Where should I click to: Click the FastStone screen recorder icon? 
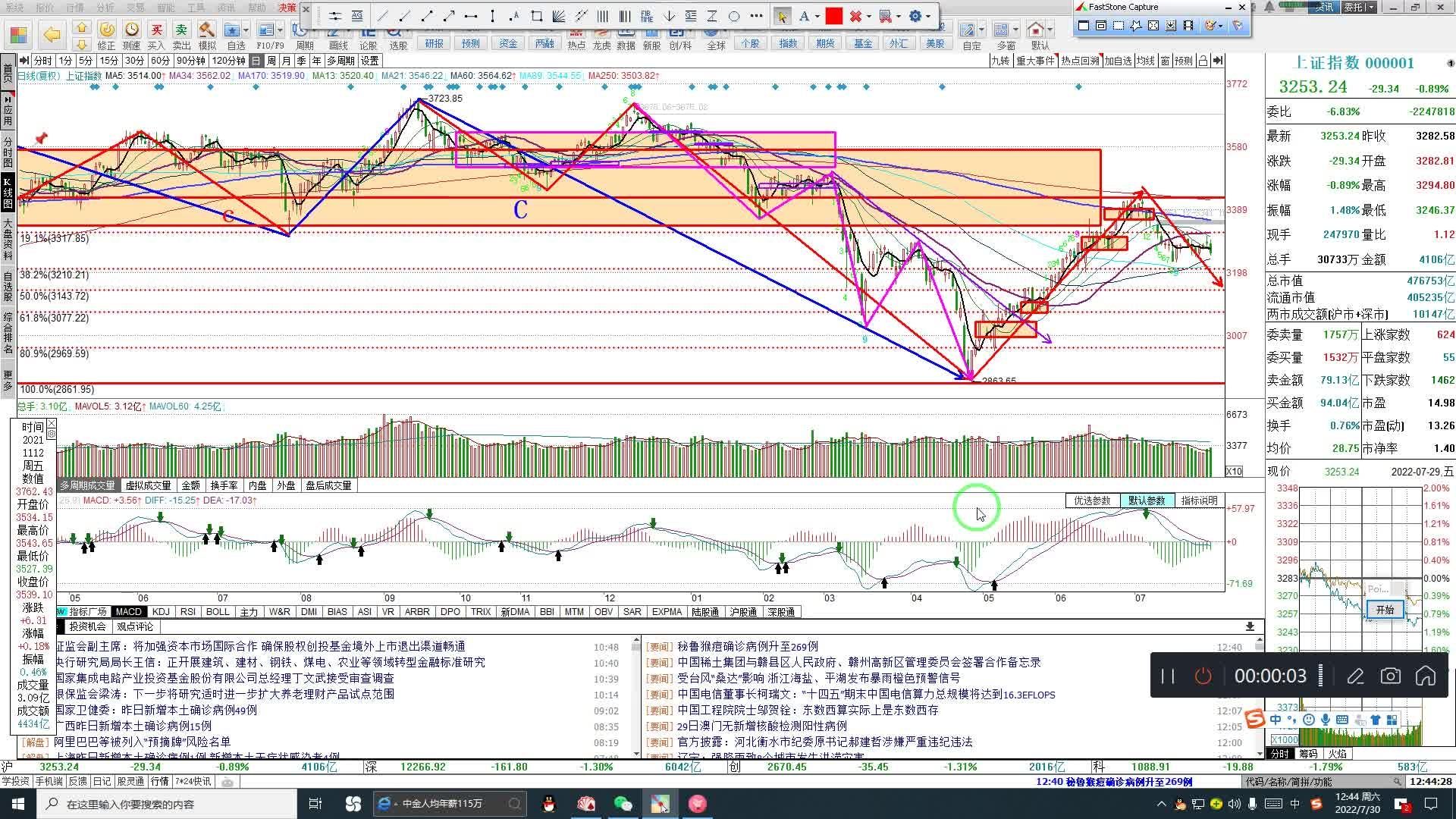pos(1188,26)
